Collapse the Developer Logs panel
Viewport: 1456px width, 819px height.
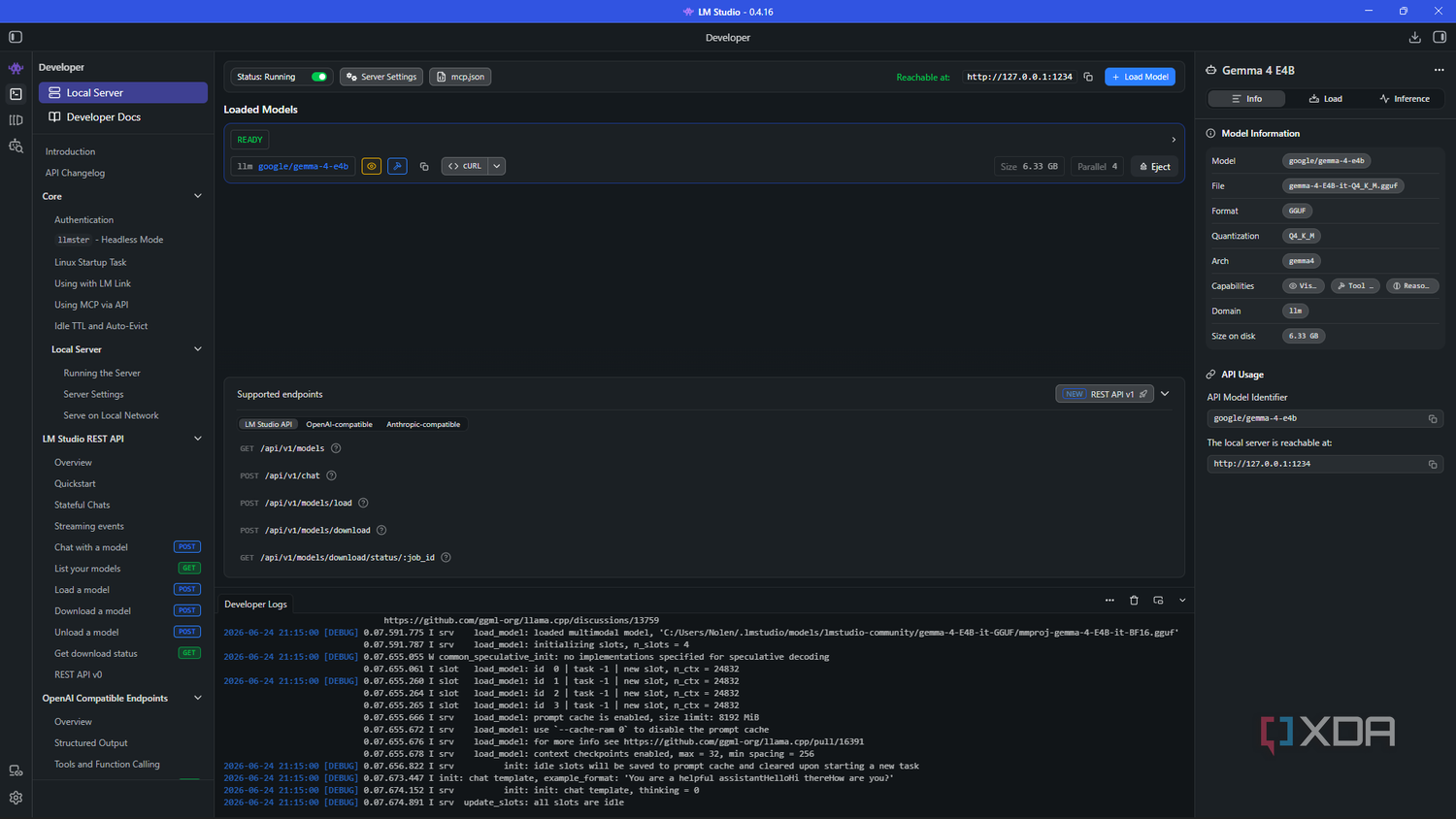pyautogui.click(x=1182, y=601)
